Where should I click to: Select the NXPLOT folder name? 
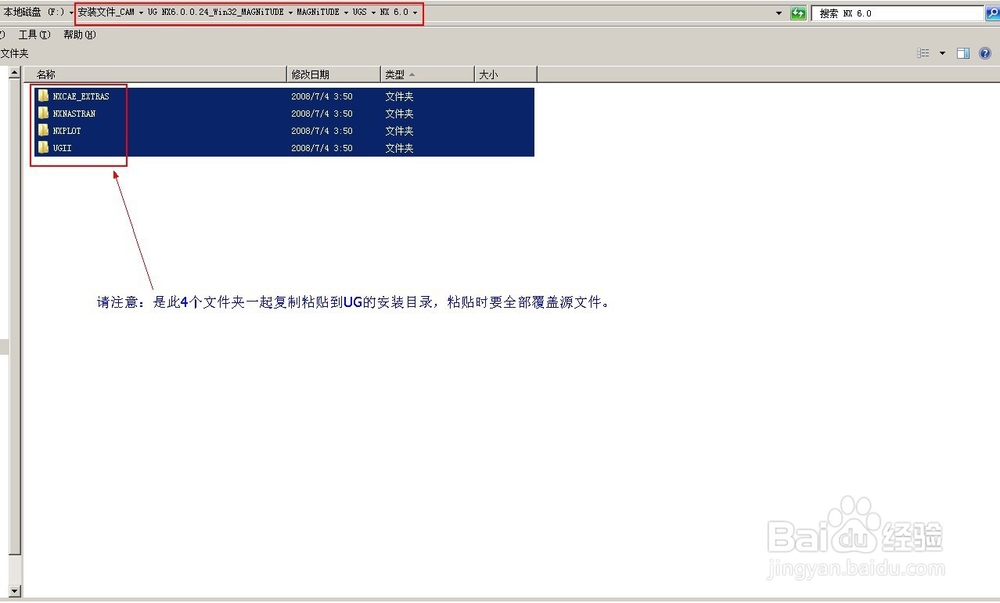tap(67, 131)
